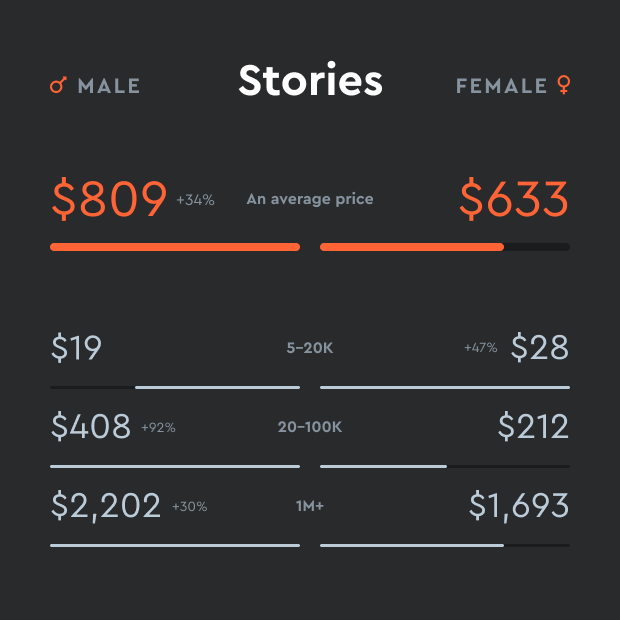Click the female $1,693 price bar
Image resolution: width=620 pixels, height=620 pixels.
pos(412,545)
